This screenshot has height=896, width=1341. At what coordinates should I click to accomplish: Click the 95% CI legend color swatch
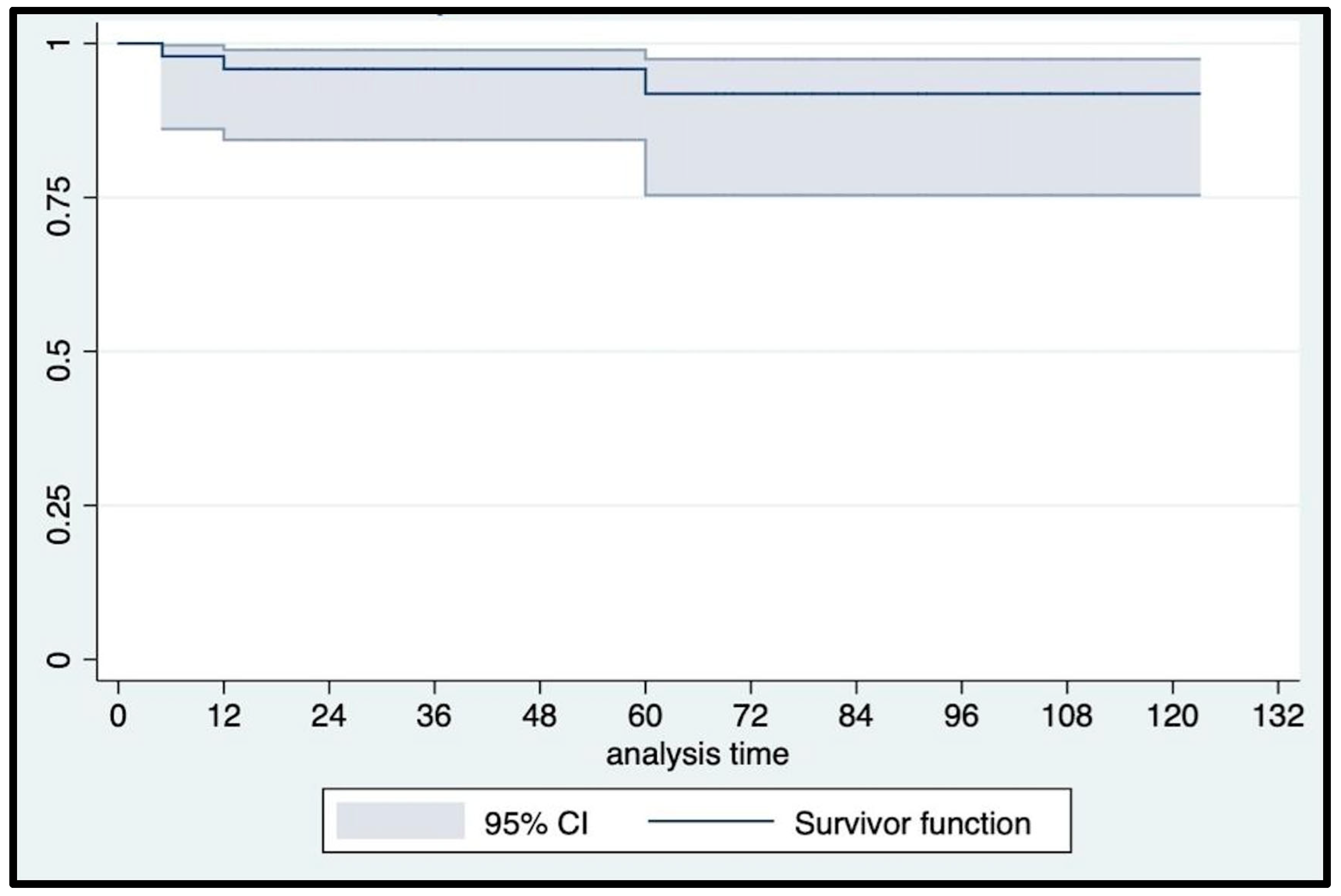click(x=400, y=821)
